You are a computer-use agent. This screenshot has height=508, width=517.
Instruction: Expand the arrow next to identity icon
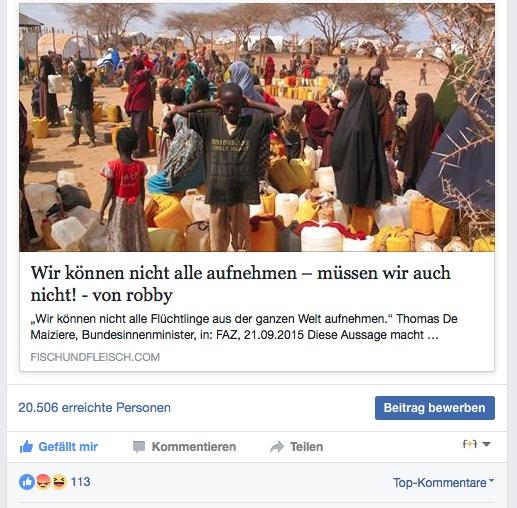click(x=486, y=444)
